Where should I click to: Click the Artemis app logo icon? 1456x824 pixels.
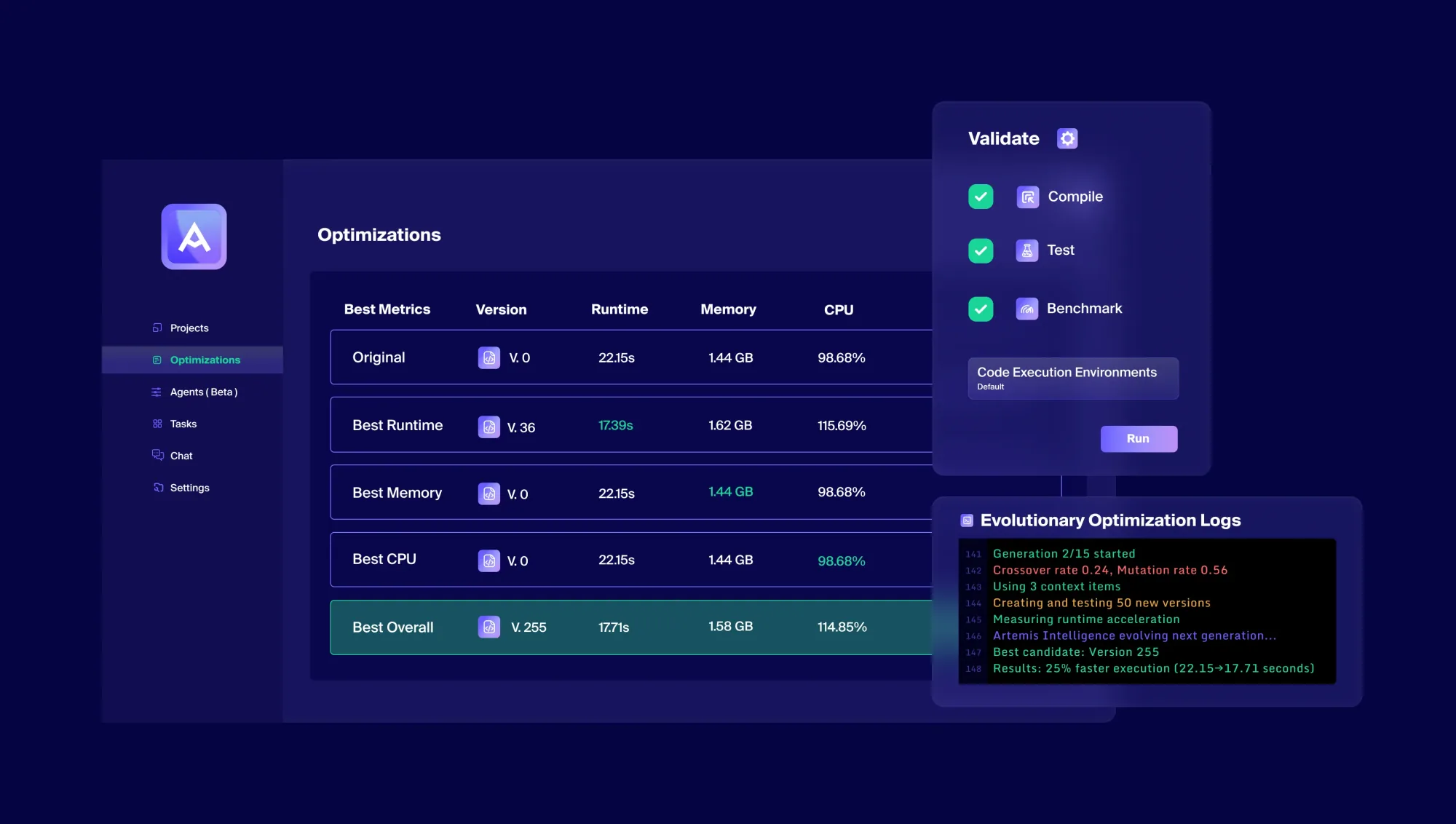coord(194,237)
